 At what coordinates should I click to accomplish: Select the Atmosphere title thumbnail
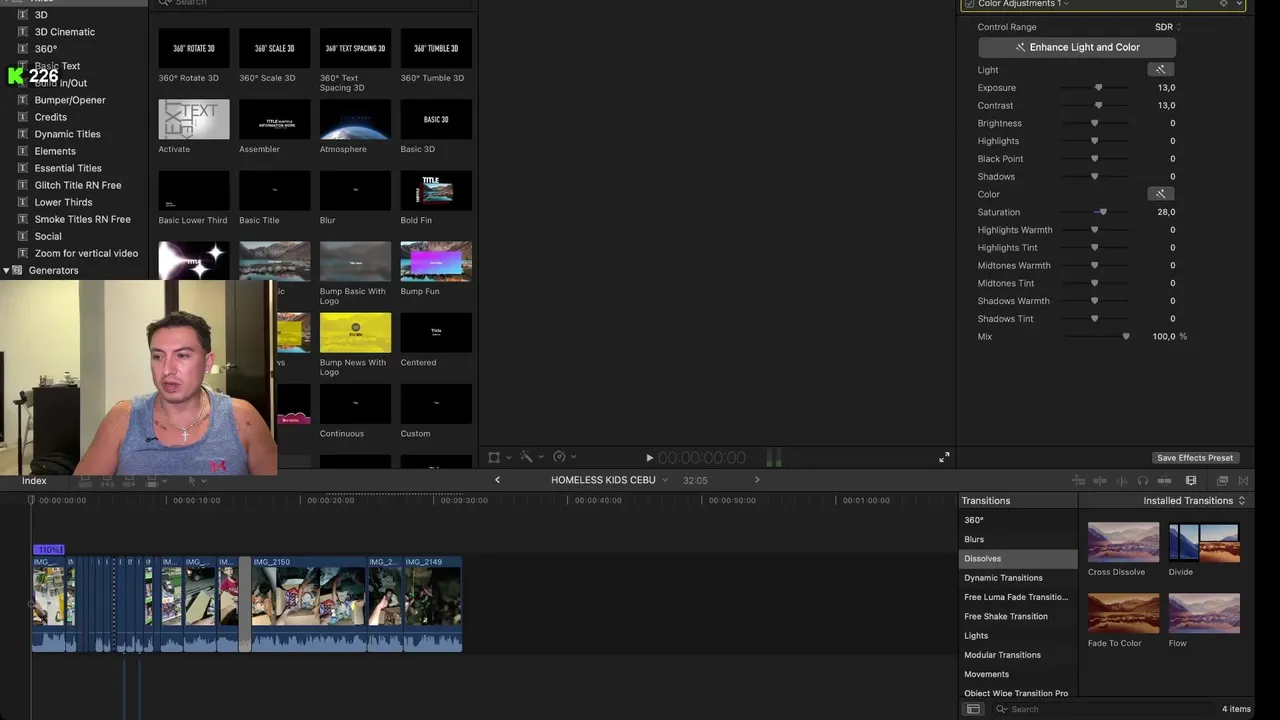click(355, 119)
